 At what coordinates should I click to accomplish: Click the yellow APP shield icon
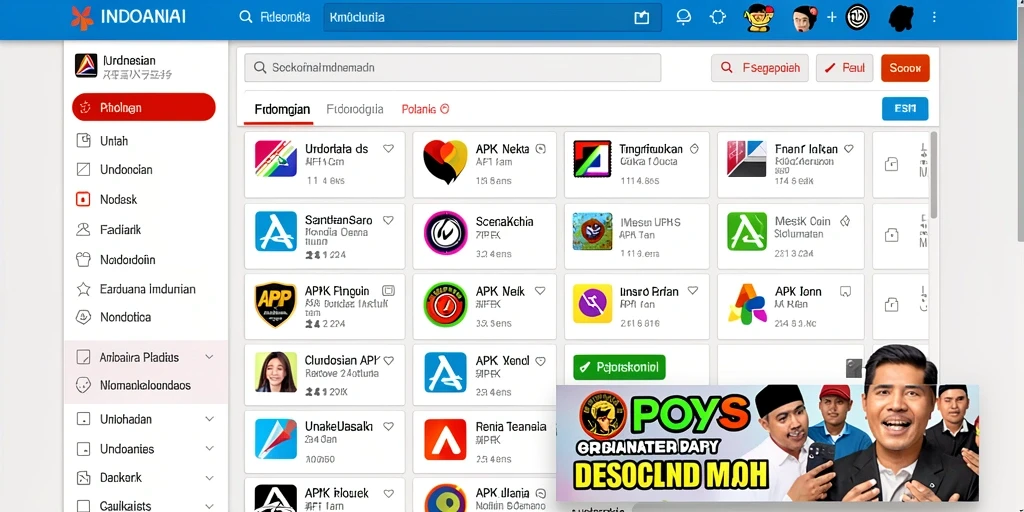tap(276, 304)
